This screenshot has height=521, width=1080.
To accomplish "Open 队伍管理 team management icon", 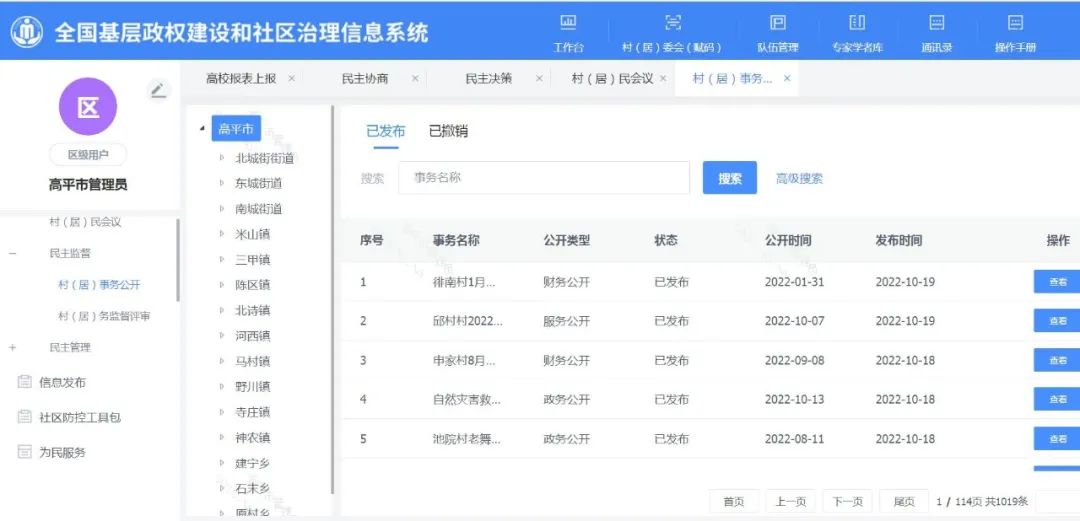I will coord(777,23).
